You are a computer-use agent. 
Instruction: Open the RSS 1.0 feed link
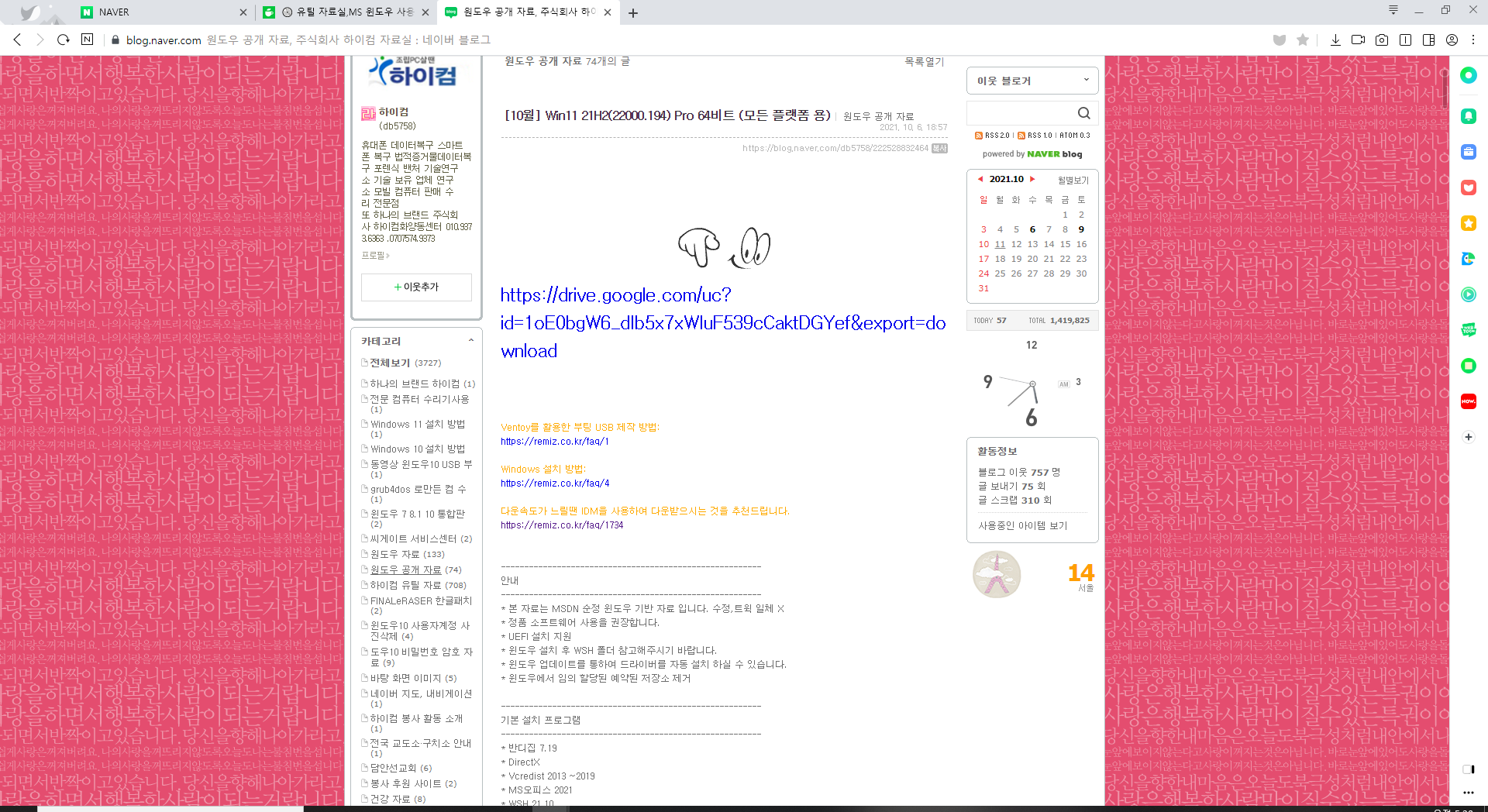[1035, 136]
